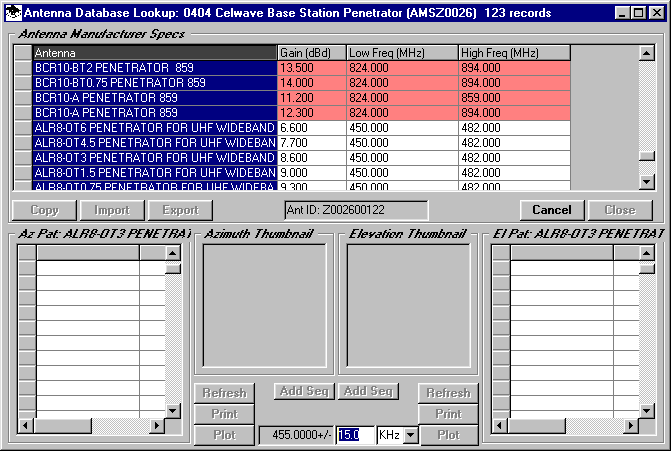Image resolution: width=671 pixels, height=451 pixels.
Task: Click the Azimuth Thumbnail preview area
Action: point(264,306)
